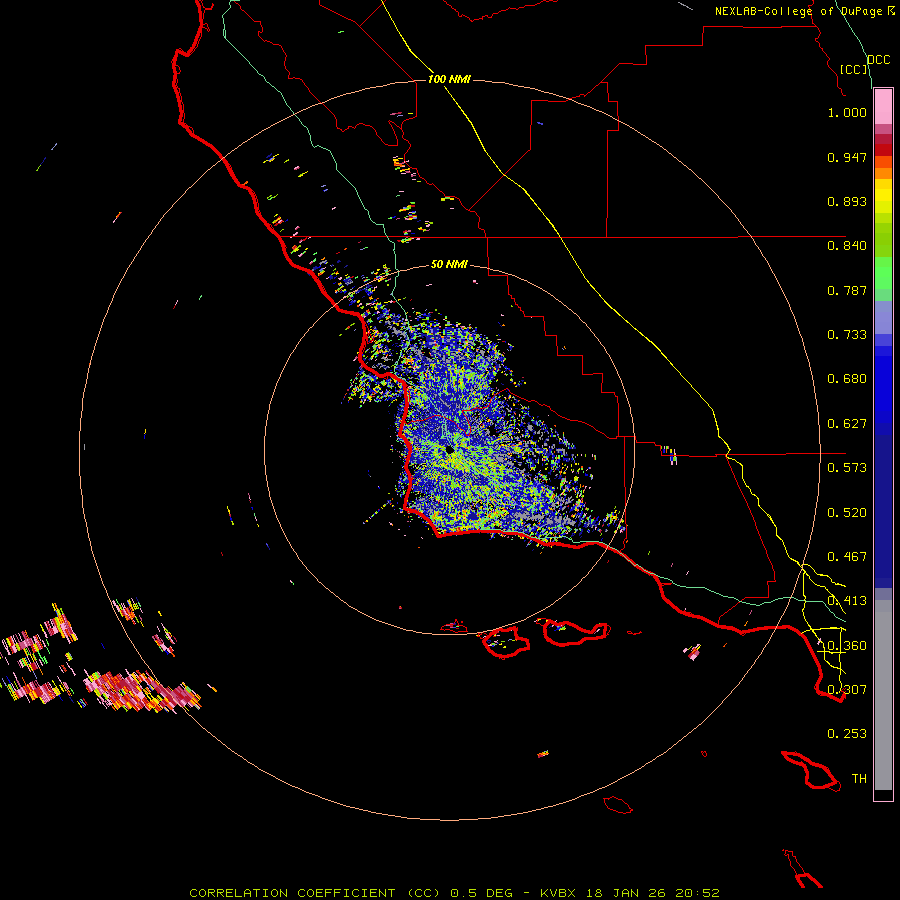Image resolution: width=900 pixels, height=900 pixels.
Task: Click the 100 NMI range ring label
Action: coord(449,79)
